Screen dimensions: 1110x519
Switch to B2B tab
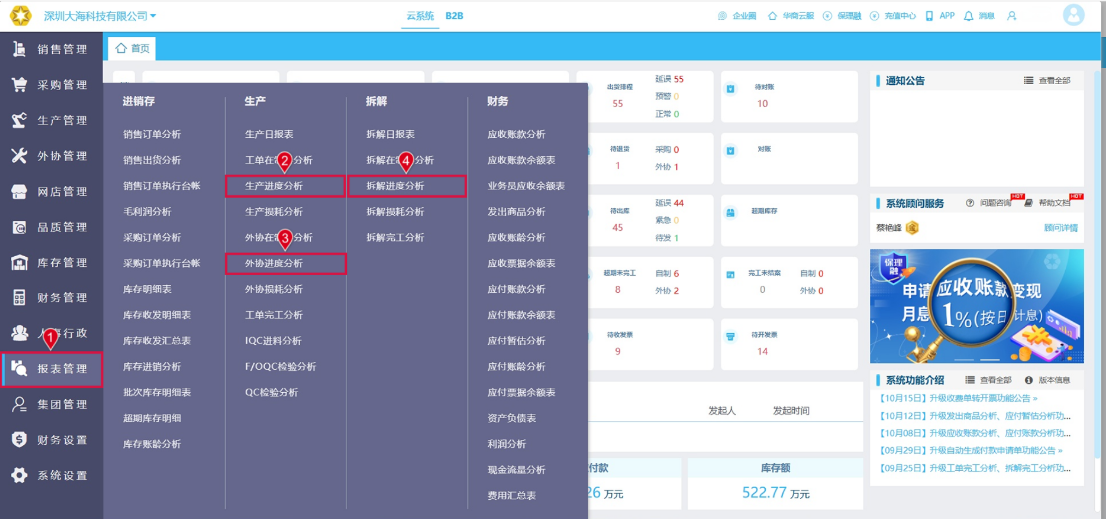(x=454, y=16)
